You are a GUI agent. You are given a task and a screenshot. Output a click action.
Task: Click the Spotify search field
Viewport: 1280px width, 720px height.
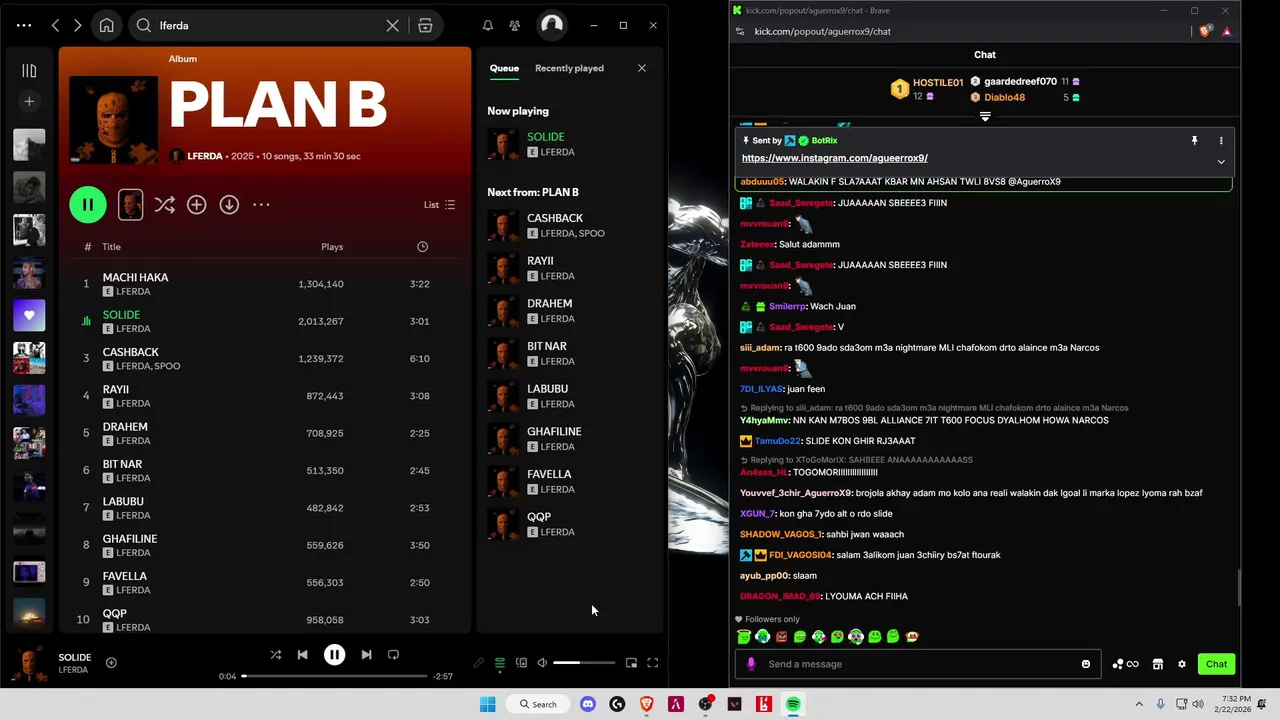pyautogui.click(x=268, y=25)
